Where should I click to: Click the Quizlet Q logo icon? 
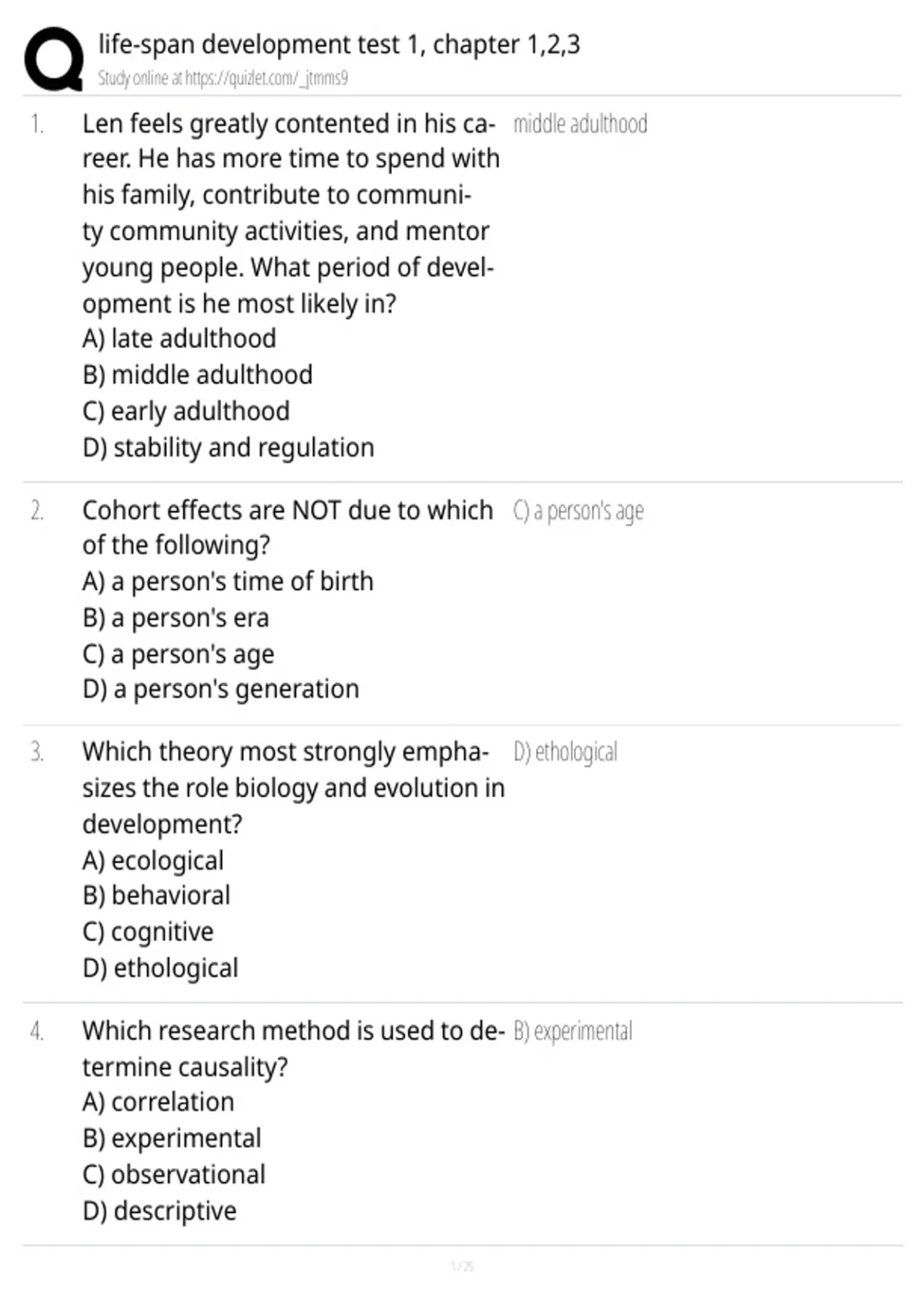coord(54,59)
